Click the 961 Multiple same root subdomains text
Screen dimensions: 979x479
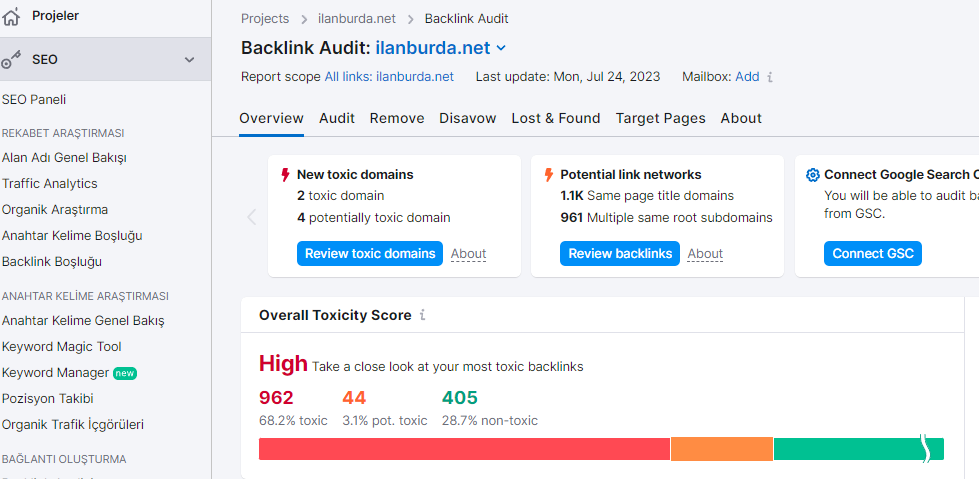[667, 218]
